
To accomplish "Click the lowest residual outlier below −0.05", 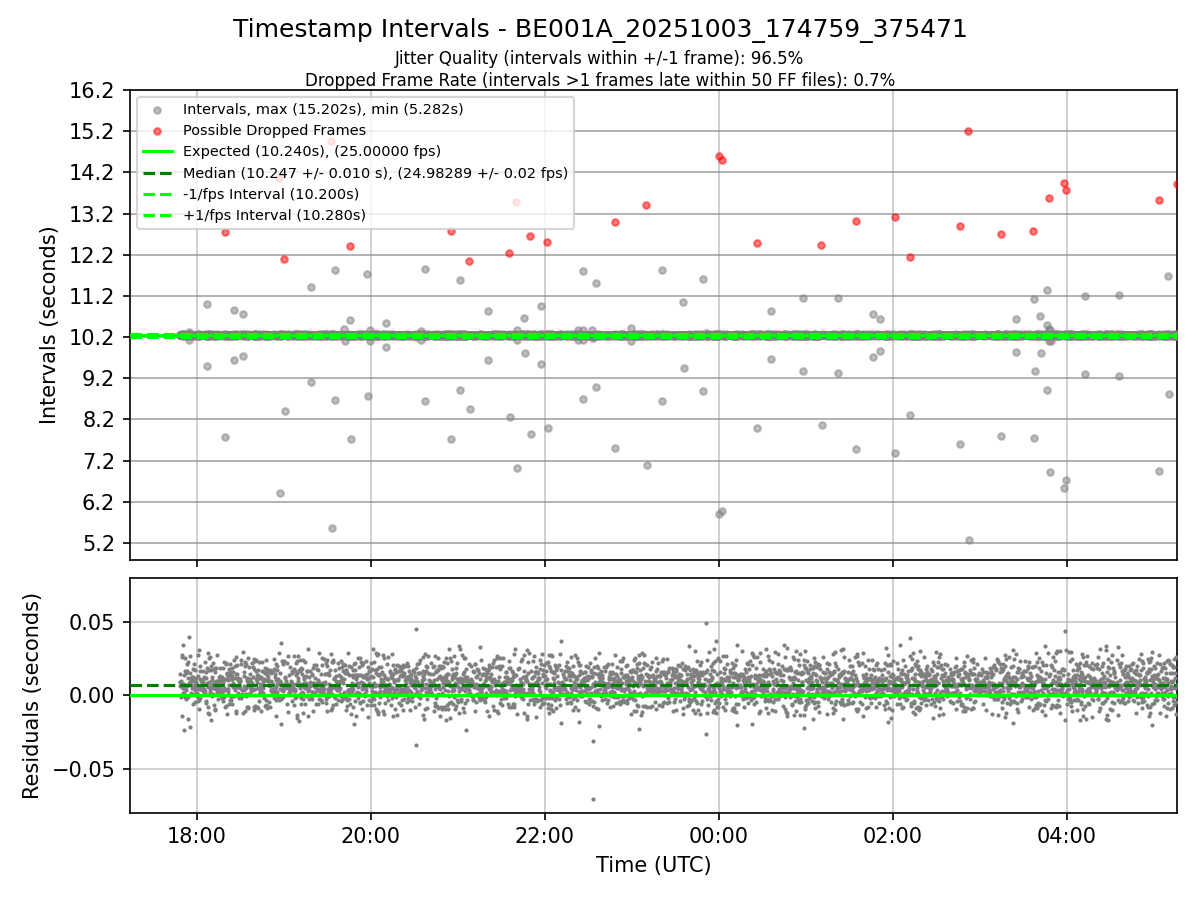I will (x=593, y=799).
